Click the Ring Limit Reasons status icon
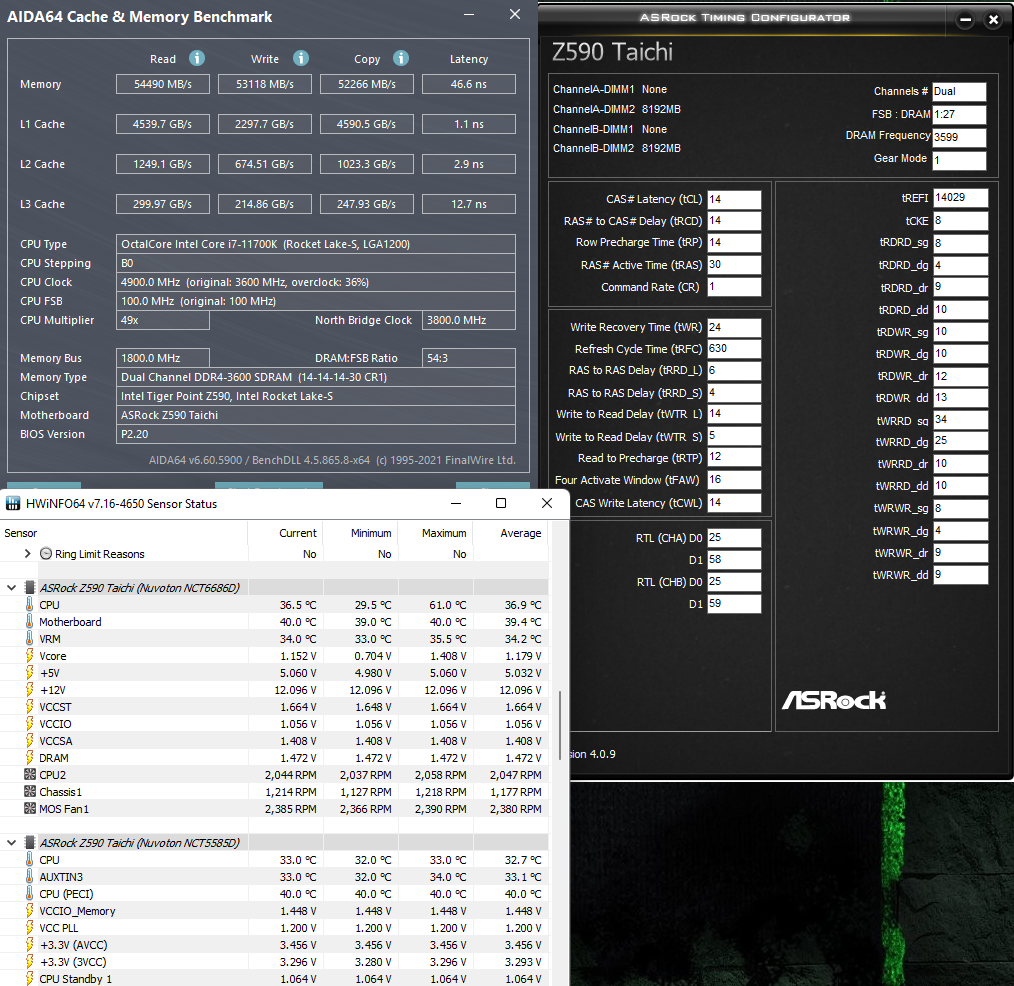 (x=46, y=554)
